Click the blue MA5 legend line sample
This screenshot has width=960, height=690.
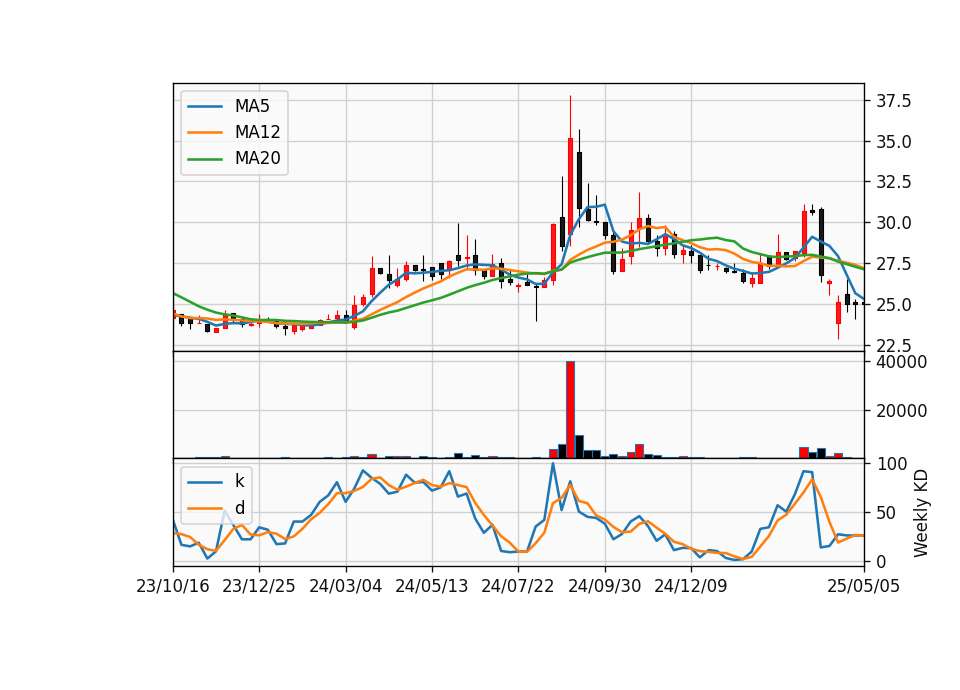[205, 107]
